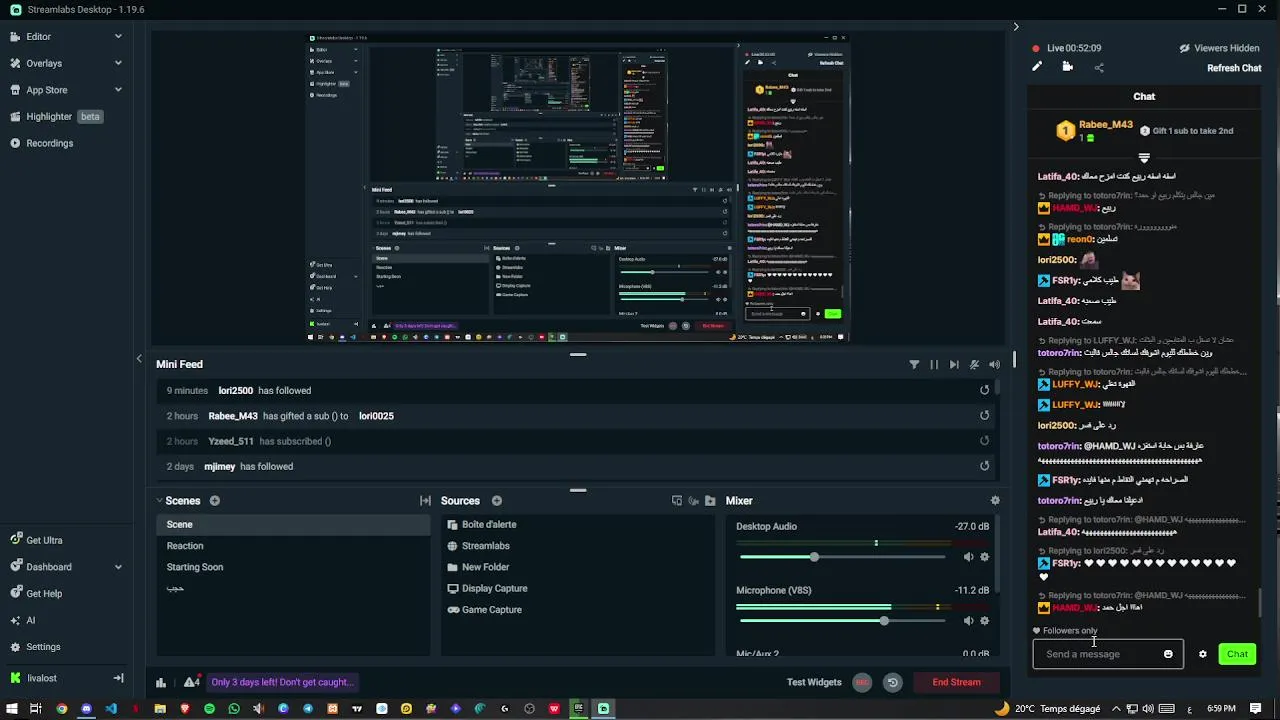The height and width of the screenshot is (720, 1280).
Task: Select the New Folder source
Action: tap(579, 567)
